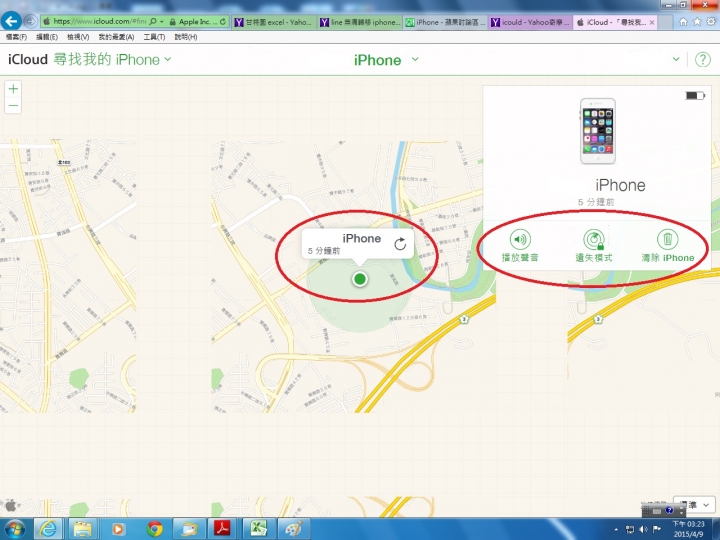Show hidden system tray icons arrow

click(616, 529)
